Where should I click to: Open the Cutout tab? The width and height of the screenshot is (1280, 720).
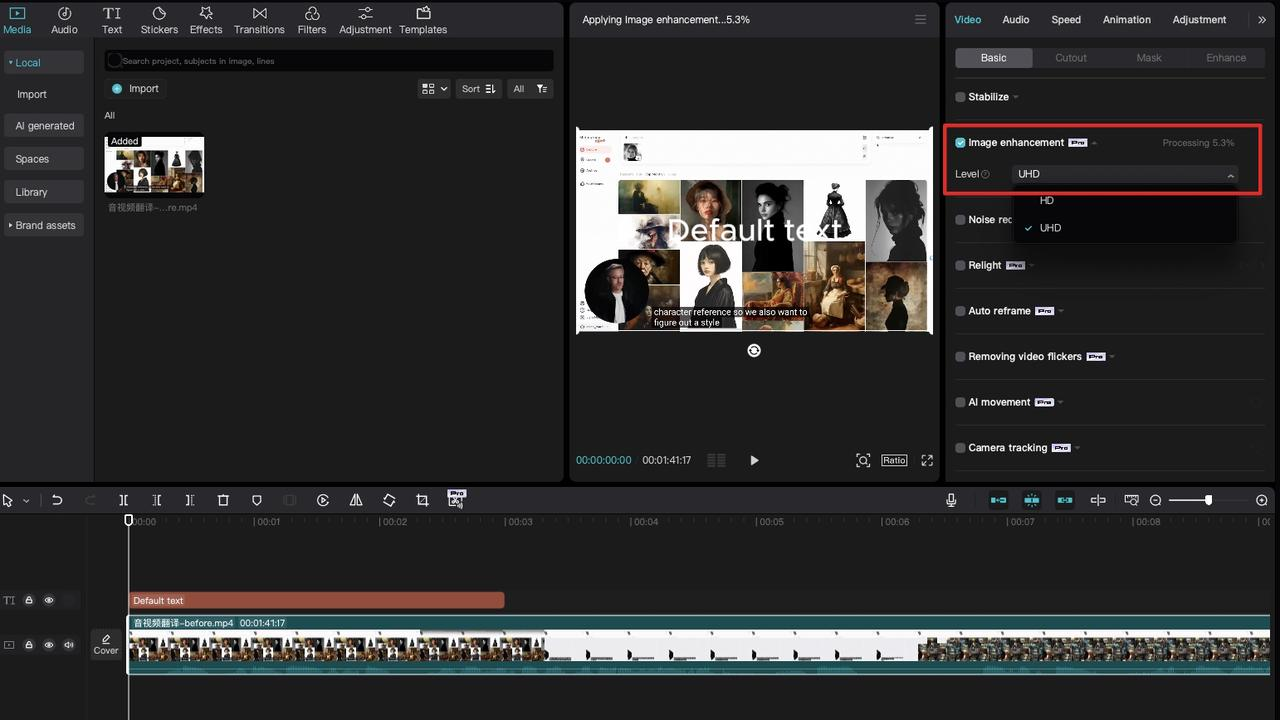click(1070, 57)
